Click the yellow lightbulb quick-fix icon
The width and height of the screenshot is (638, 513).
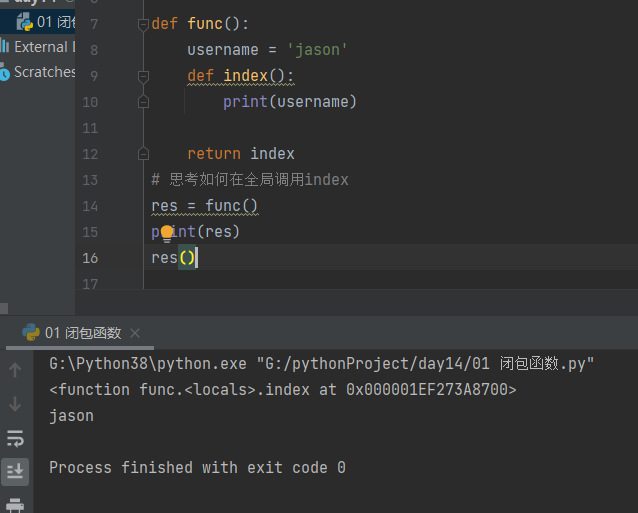[x=167, y=232]
